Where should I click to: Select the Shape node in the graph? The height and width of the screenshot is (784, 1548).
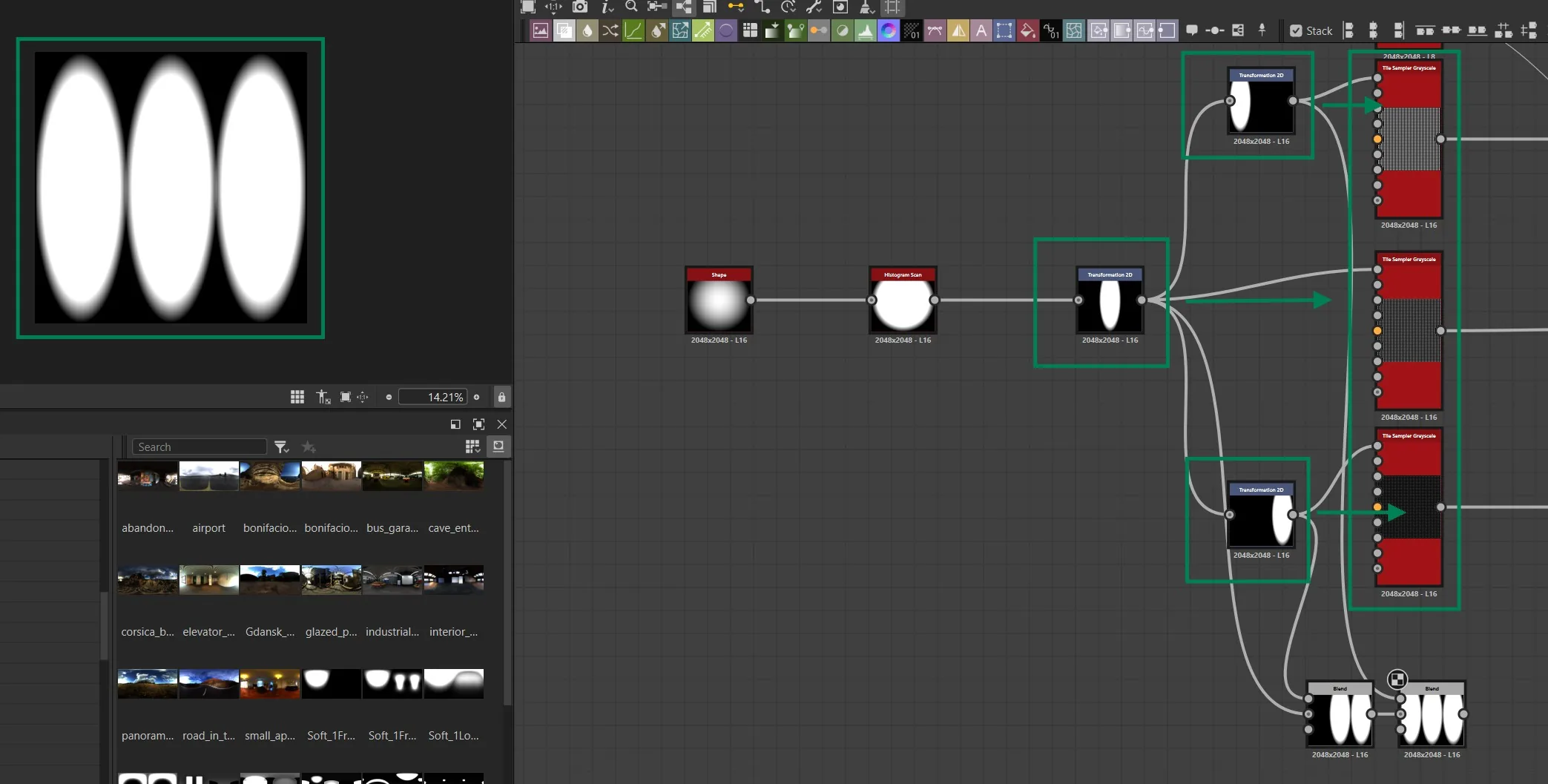(x=719, y=300)
